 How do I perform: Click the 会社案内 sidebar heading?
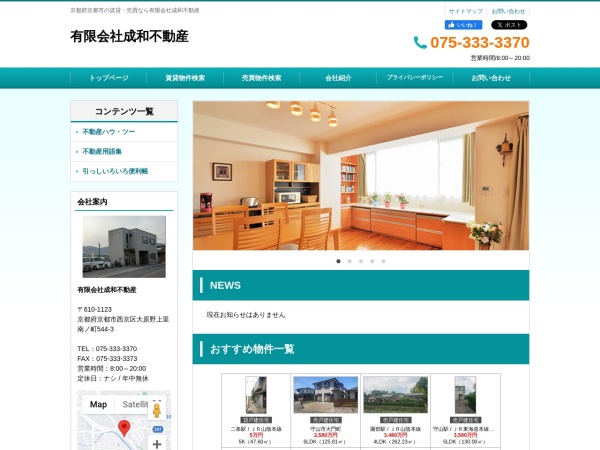(x=92, y=202)
